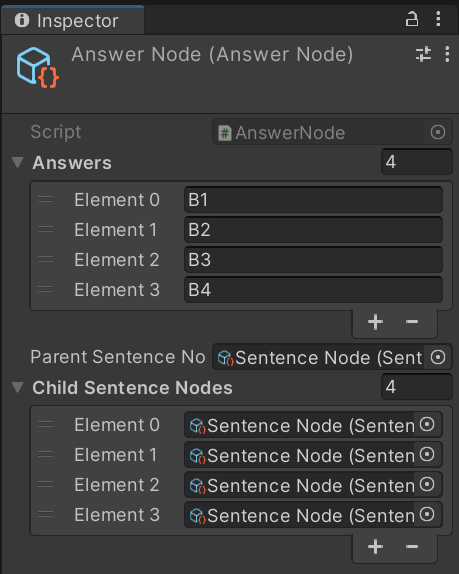Open object picker for Child Sentence Element 0
The width and height of the screenshot is (459, 574).
click(x=427, y=425)
